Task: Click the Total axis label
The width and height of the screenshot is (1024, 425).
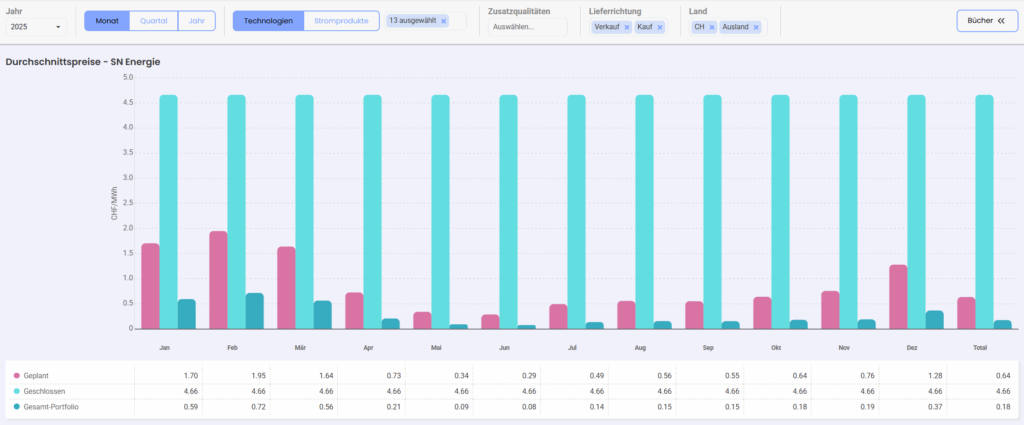Action: coord(980,348)
